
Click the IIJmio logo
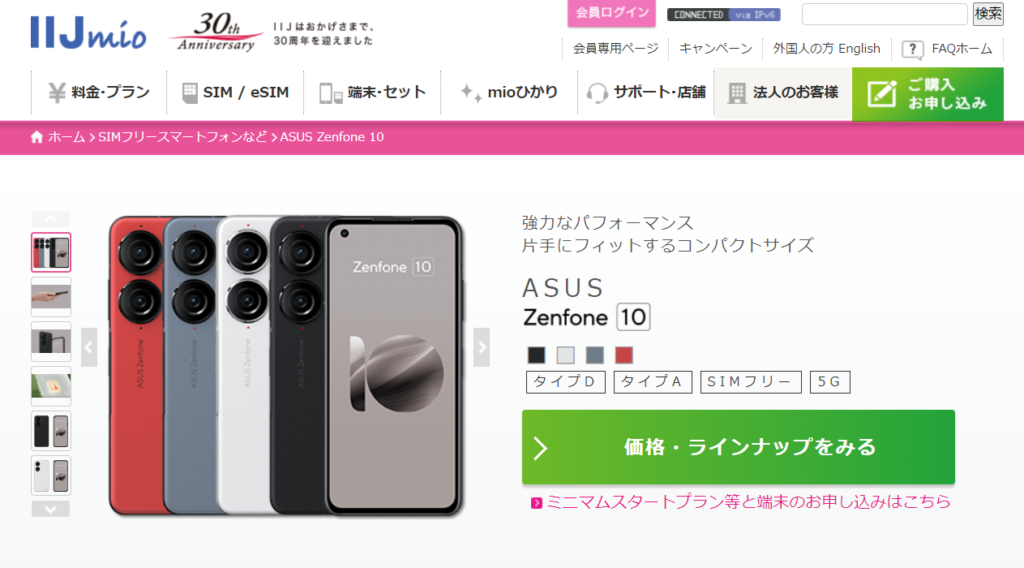coord(88,32)
